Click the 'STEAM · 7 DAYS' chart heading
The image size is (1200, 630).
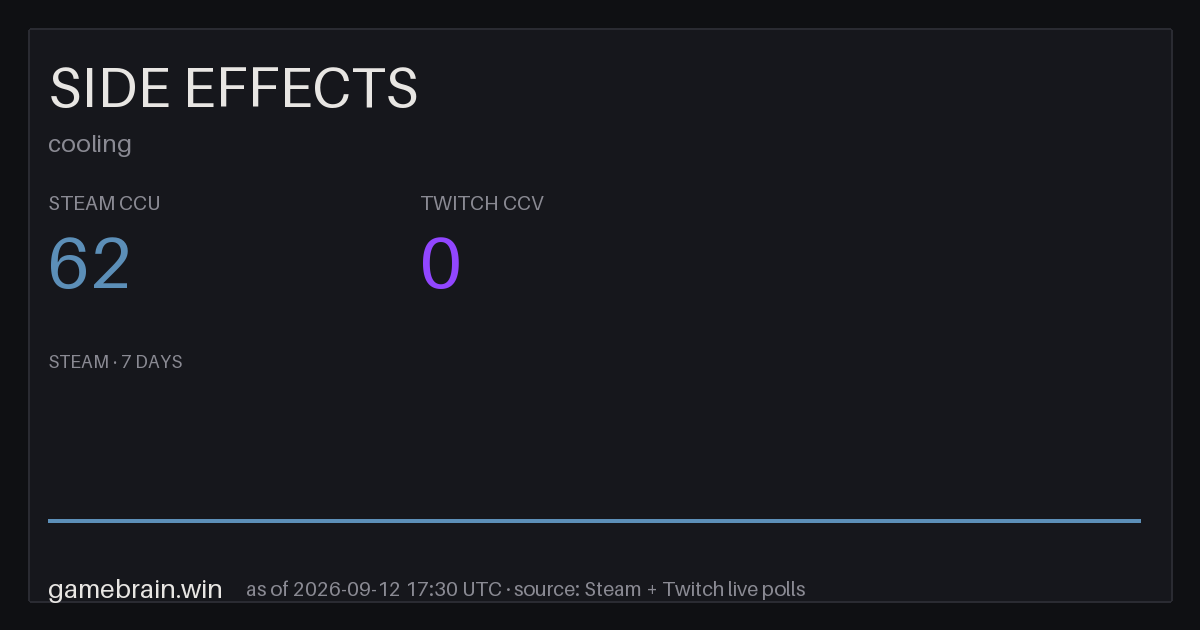click(x=115, y=362)
